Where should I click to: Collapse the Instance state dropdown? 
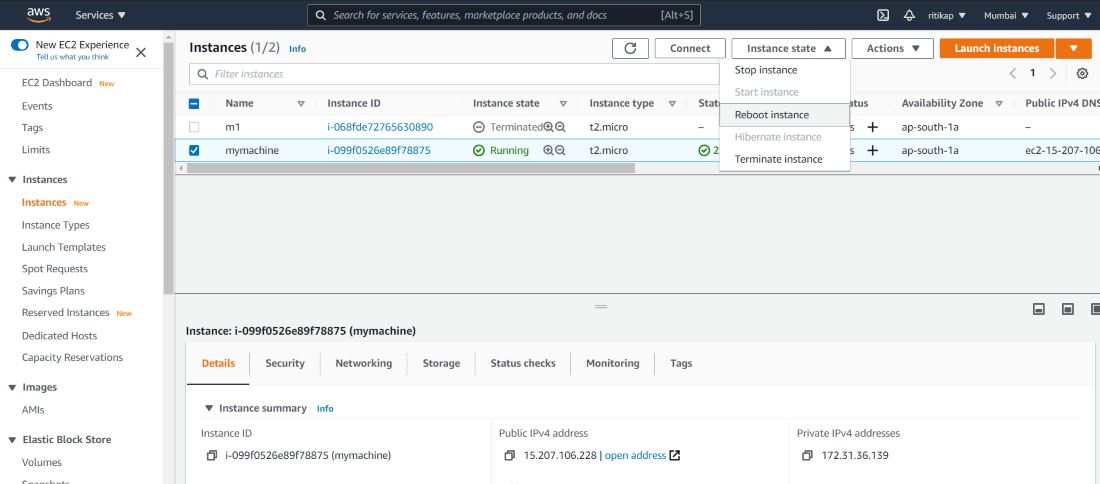coord(789,48)
